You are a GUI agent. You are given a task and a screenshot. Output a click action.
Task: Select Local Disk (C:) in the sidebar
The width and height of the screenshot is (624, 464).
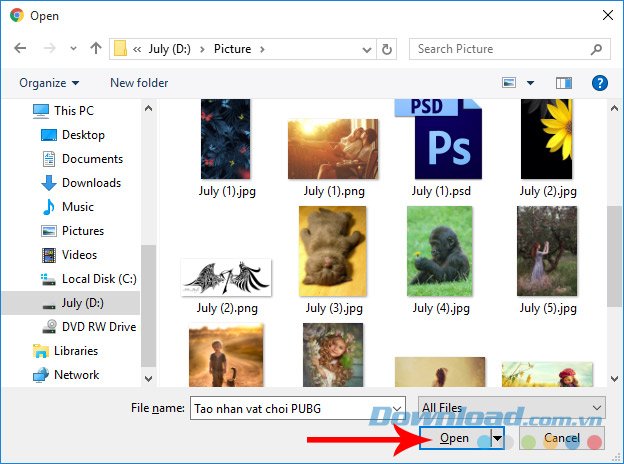(x=99, y=279)
